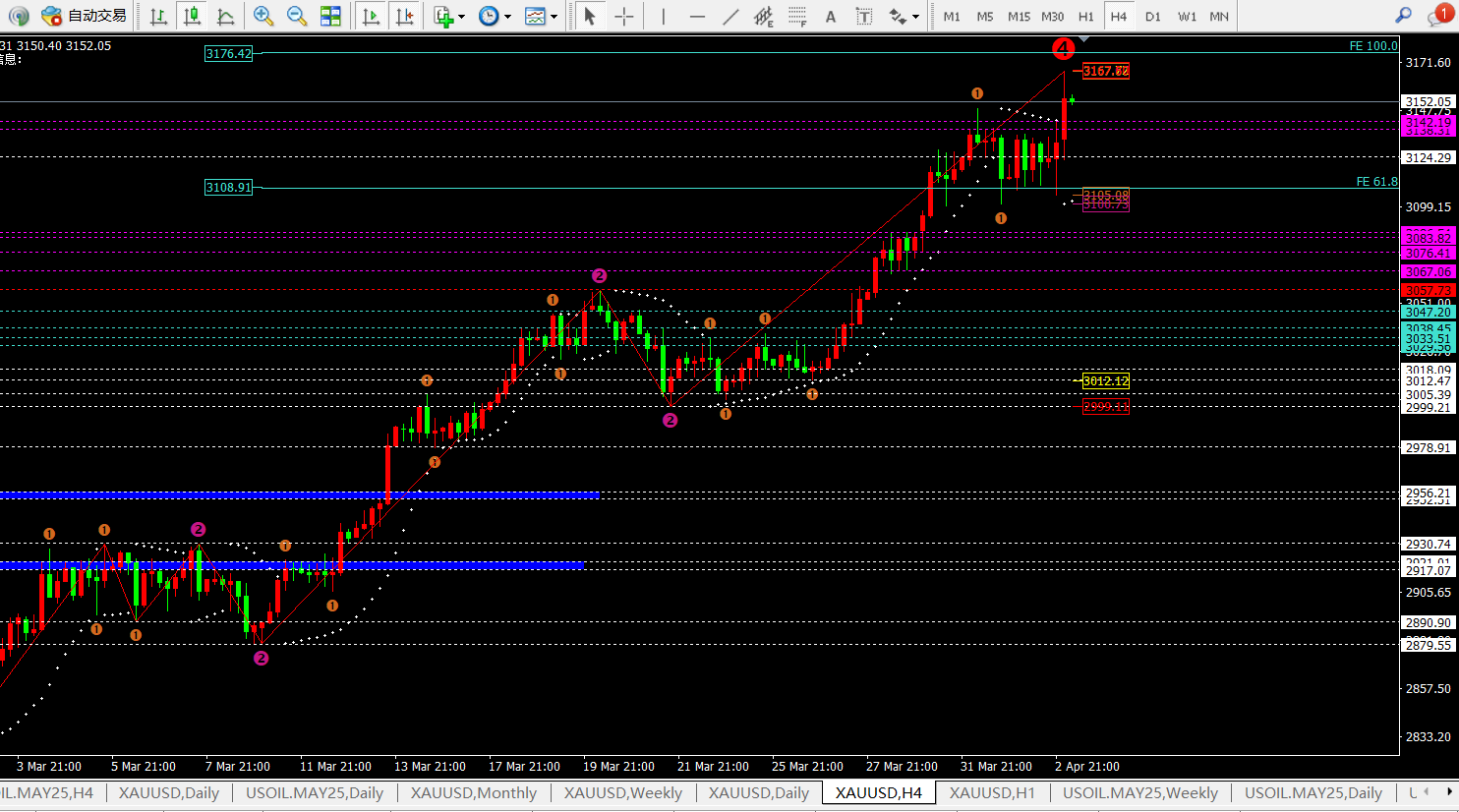Screen dimensions: 1459x812
Task: Expand the indicators list dropdown
Action: point(461,16)
